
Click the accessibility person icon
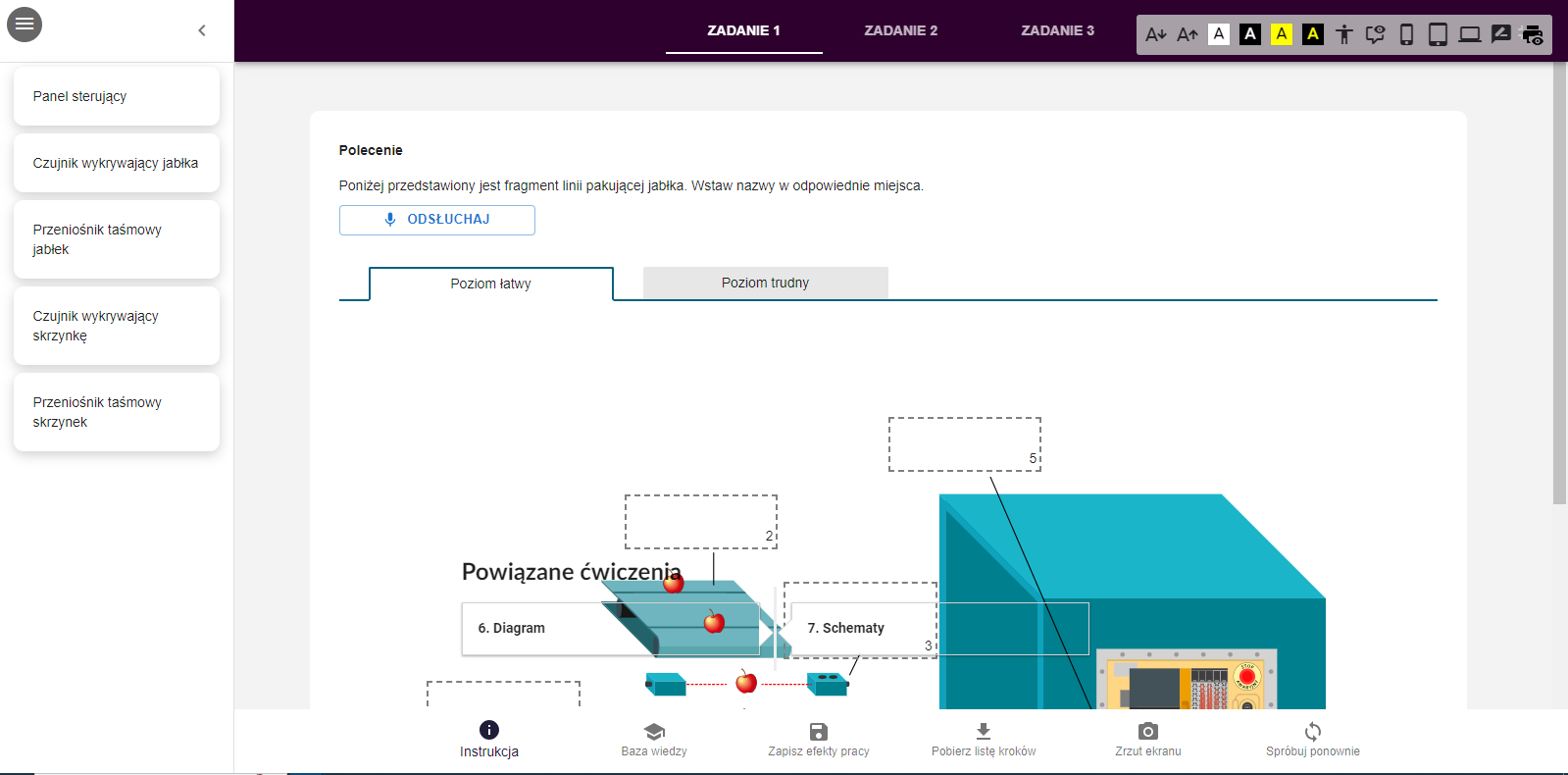coord(1344,34)
